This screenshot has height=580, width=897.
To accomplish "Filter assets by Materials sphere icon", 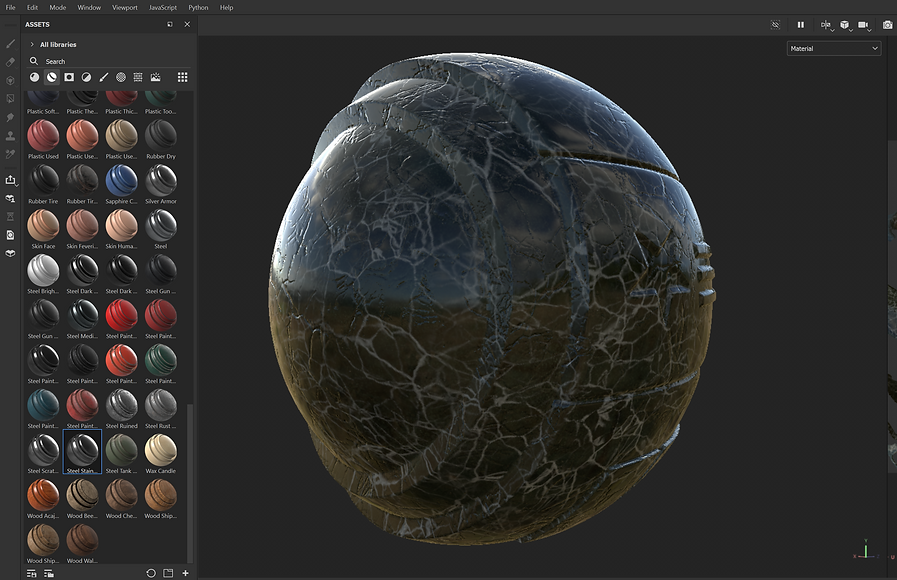I will [x=34, y=77].
